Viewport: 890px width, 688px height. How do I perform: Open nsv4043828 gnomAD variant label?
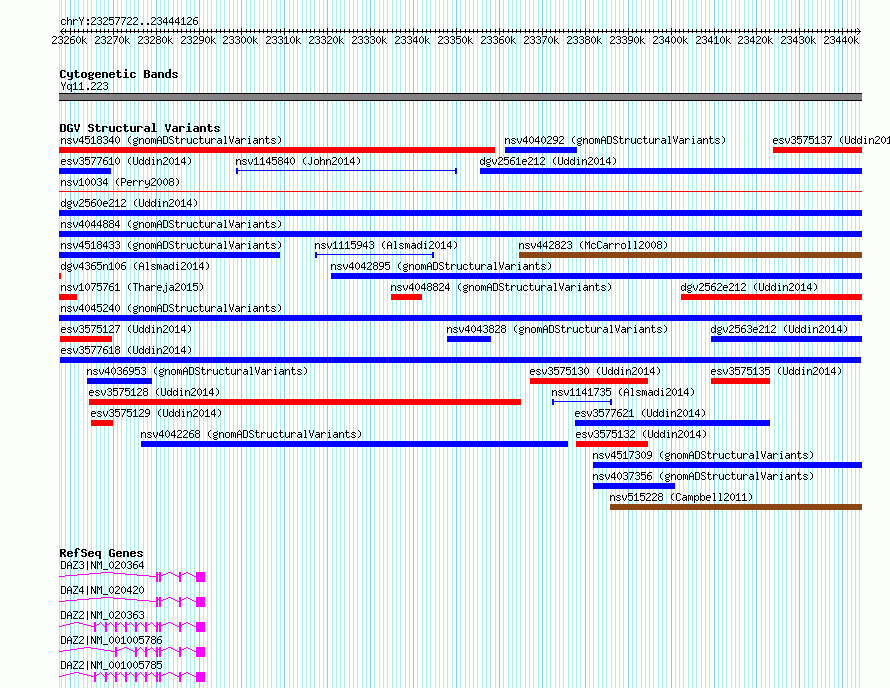557,329
